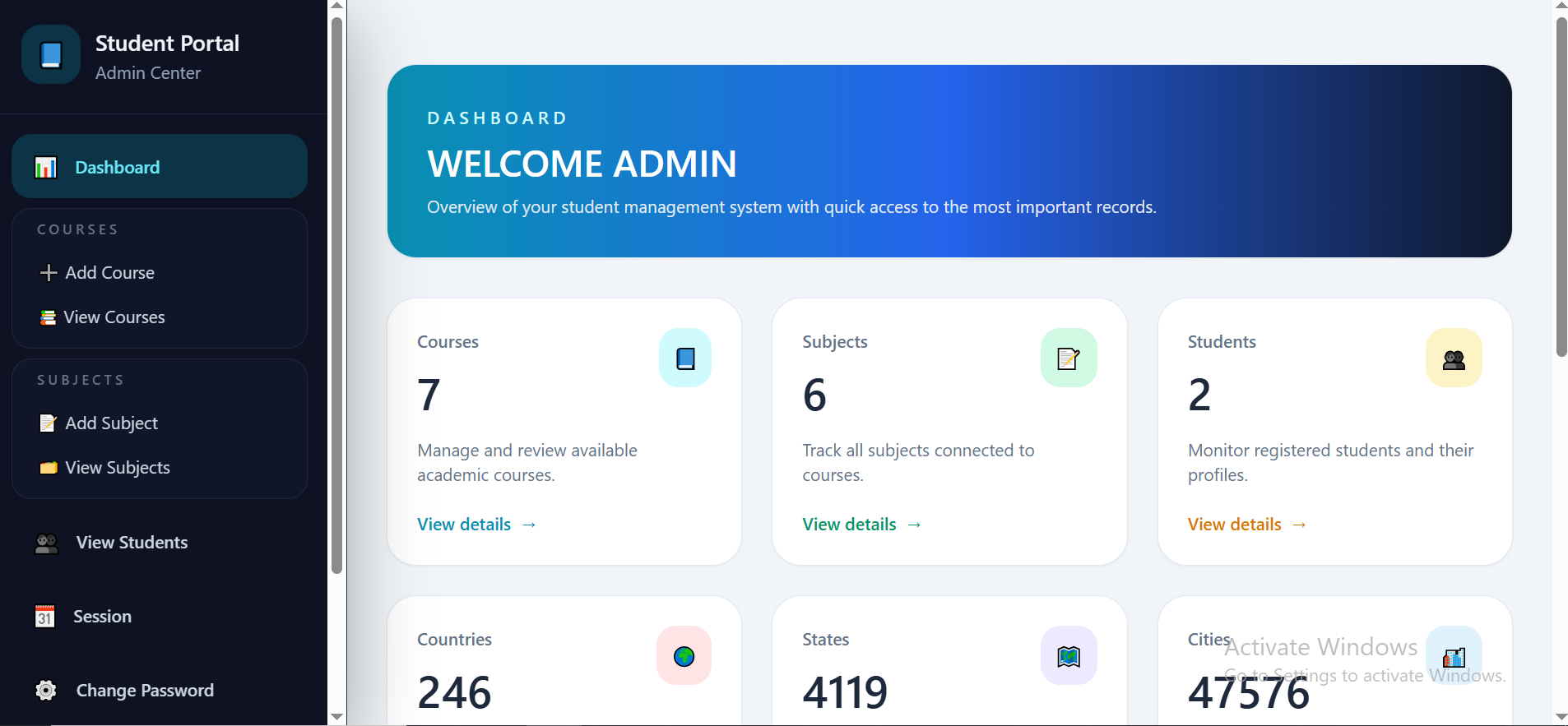Open Change Password in the sidebar

[160, 691]
